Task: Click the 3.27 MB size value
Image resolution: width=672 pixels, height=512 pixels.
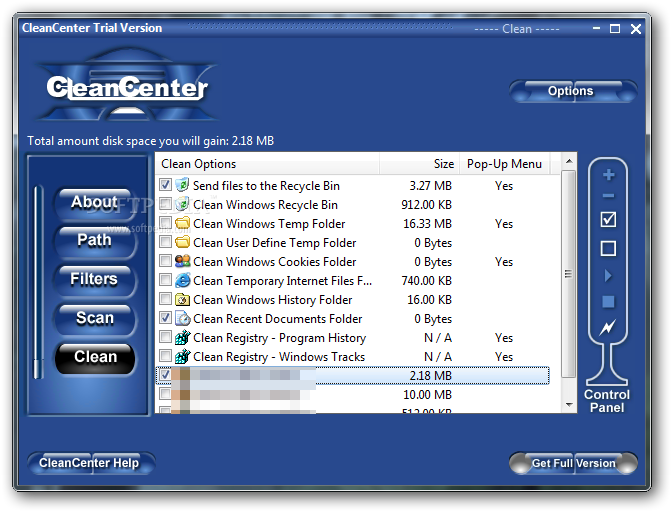Action: click(x=430, y=186)
